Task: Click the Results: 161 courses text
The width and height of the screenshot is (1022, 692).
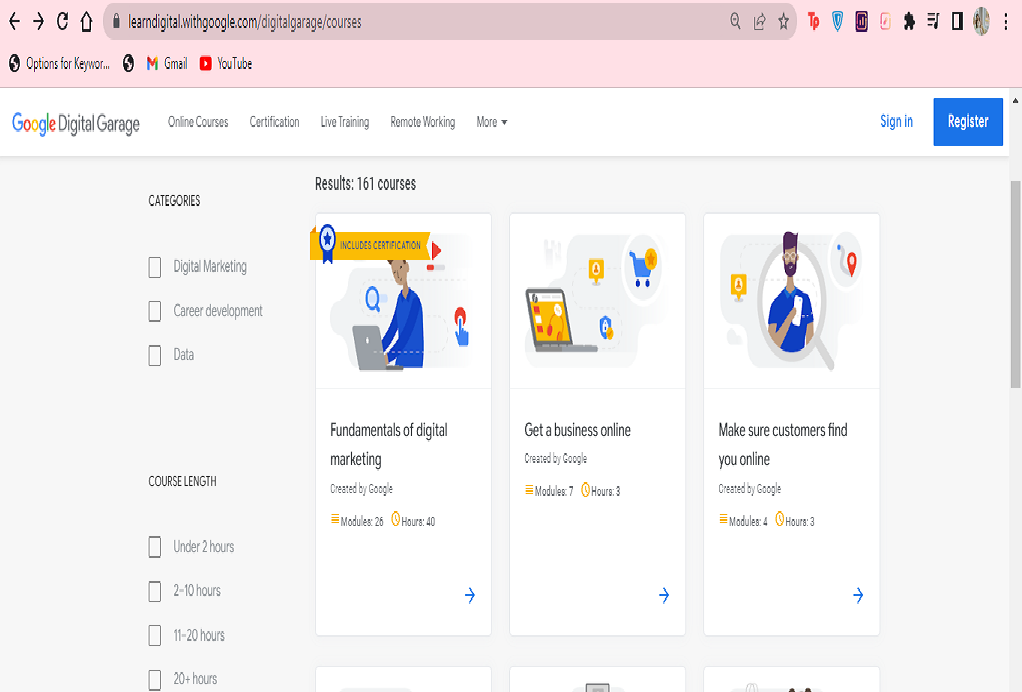Action: [365, 184]
